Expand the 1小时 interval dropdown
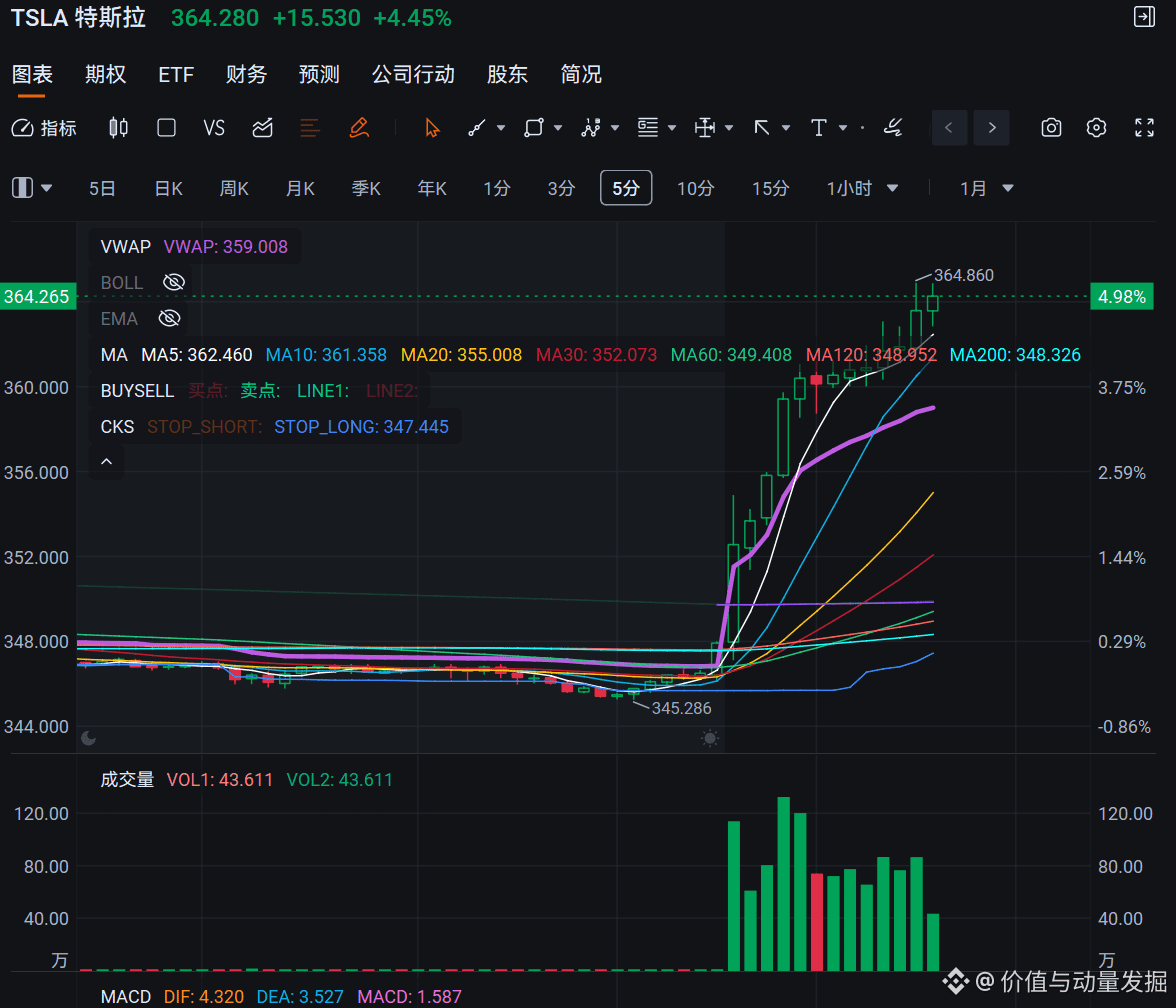Viewport: 1176px width, 1008px height. pos(892,188)
